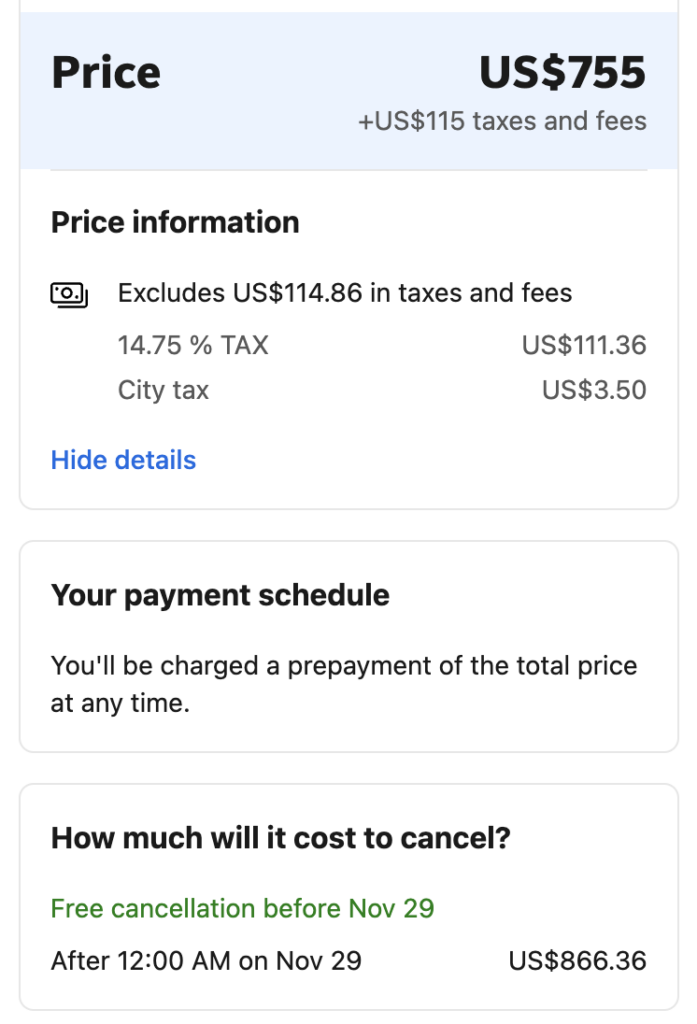Click the +US$115 taxes and fees note
This screenshot has width=697, height=1024.
(502, 122)
